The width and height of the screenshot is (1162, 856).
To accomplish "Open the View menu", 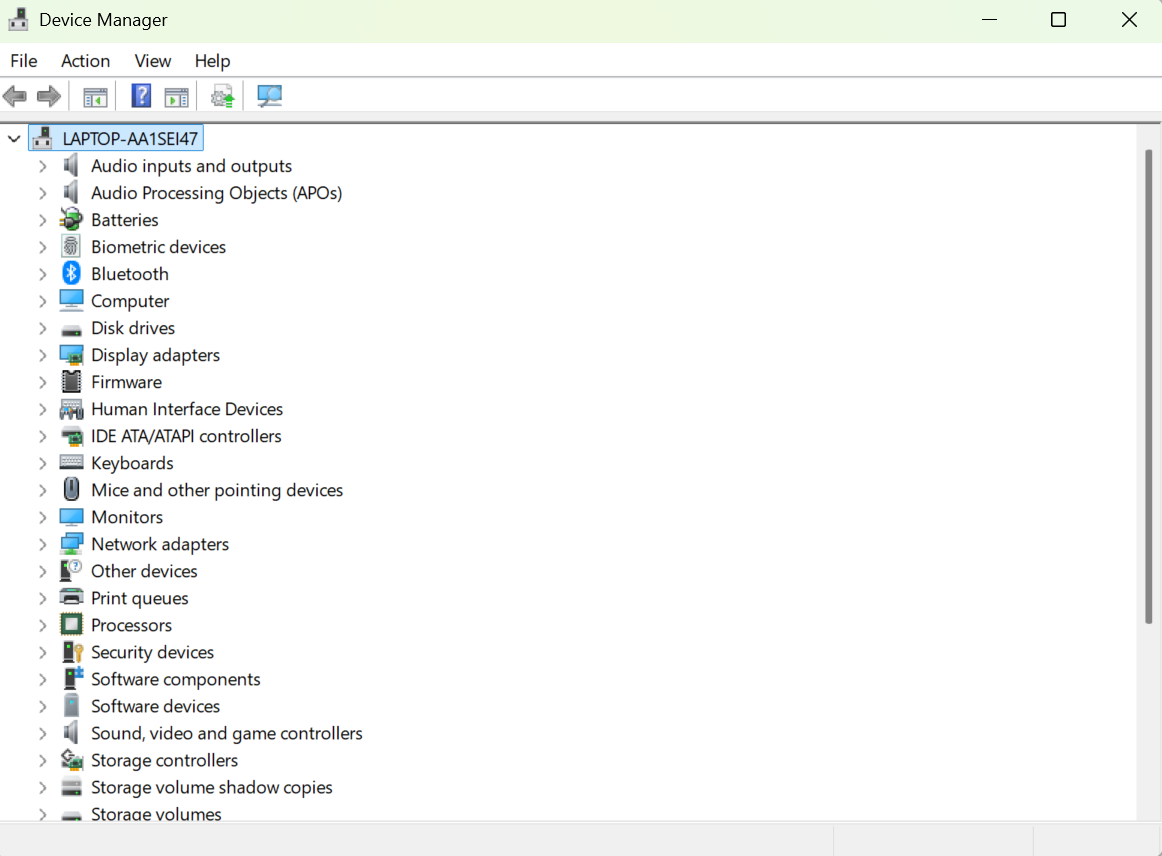I will (x=153, y=61).
